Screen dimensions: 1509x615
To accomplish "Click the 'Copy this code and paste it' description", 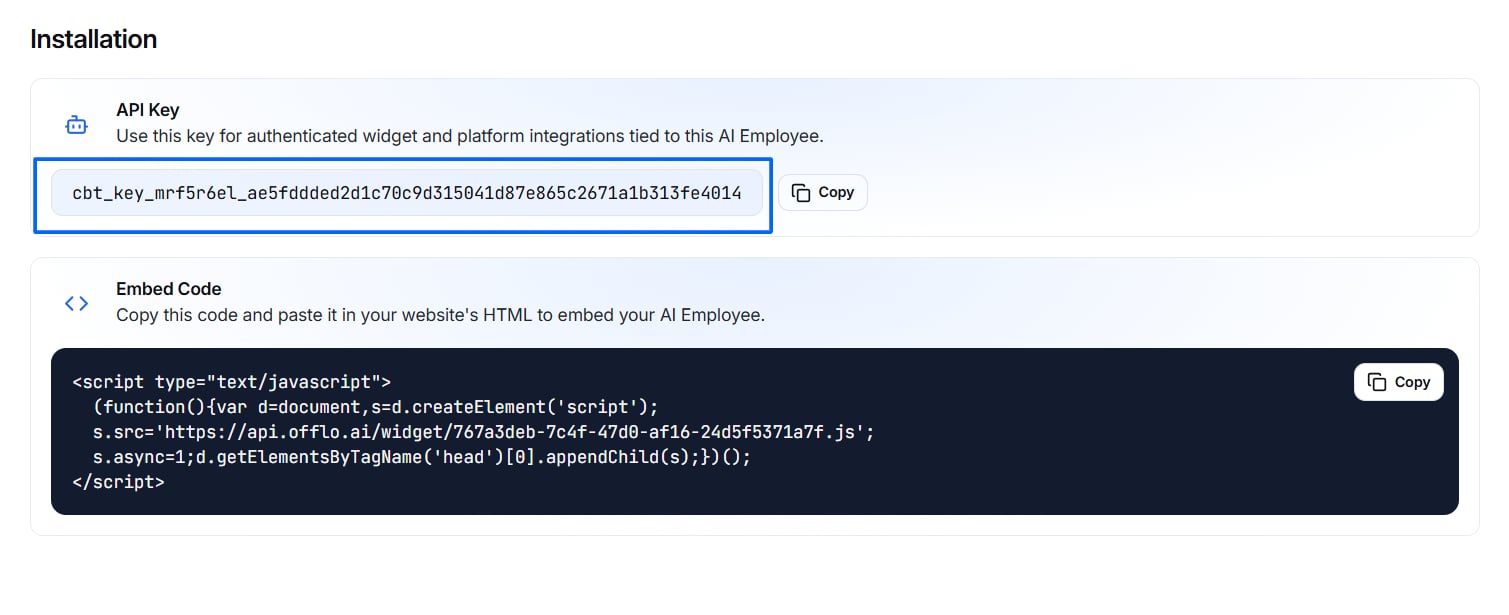I will 440,315.
